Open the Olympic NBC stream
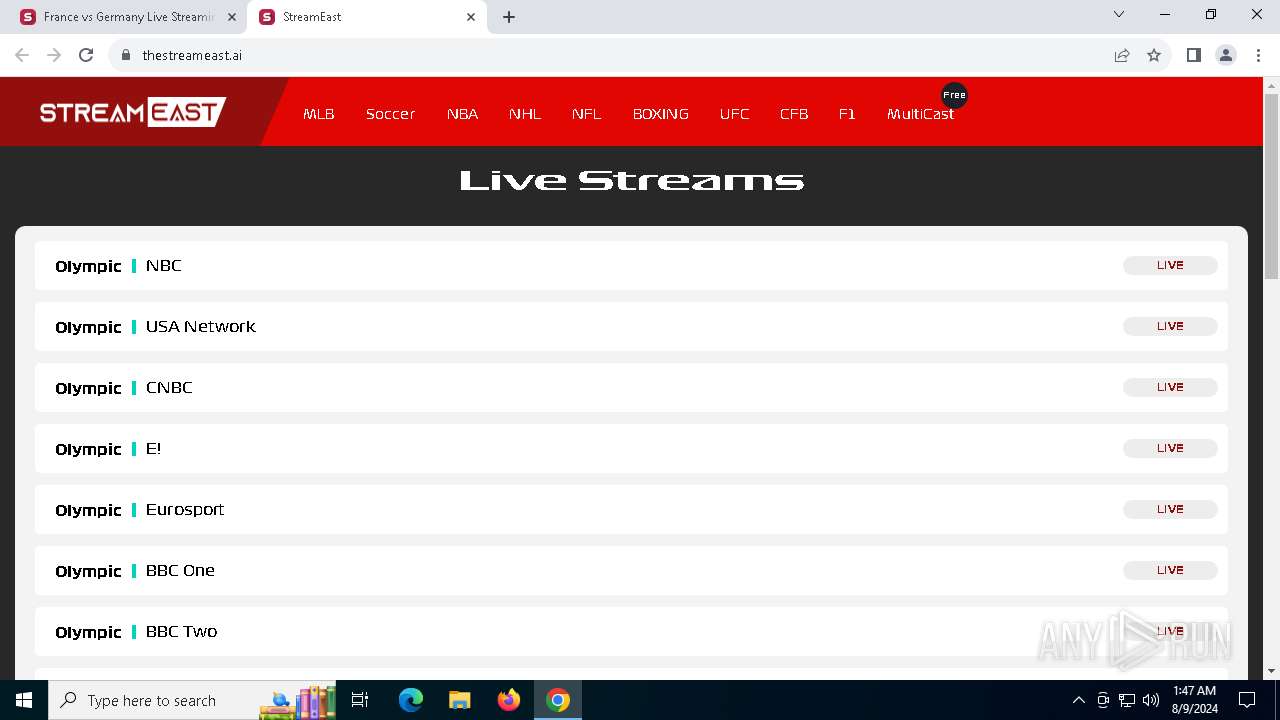The image size is (1280, 720). coord(631,266)
